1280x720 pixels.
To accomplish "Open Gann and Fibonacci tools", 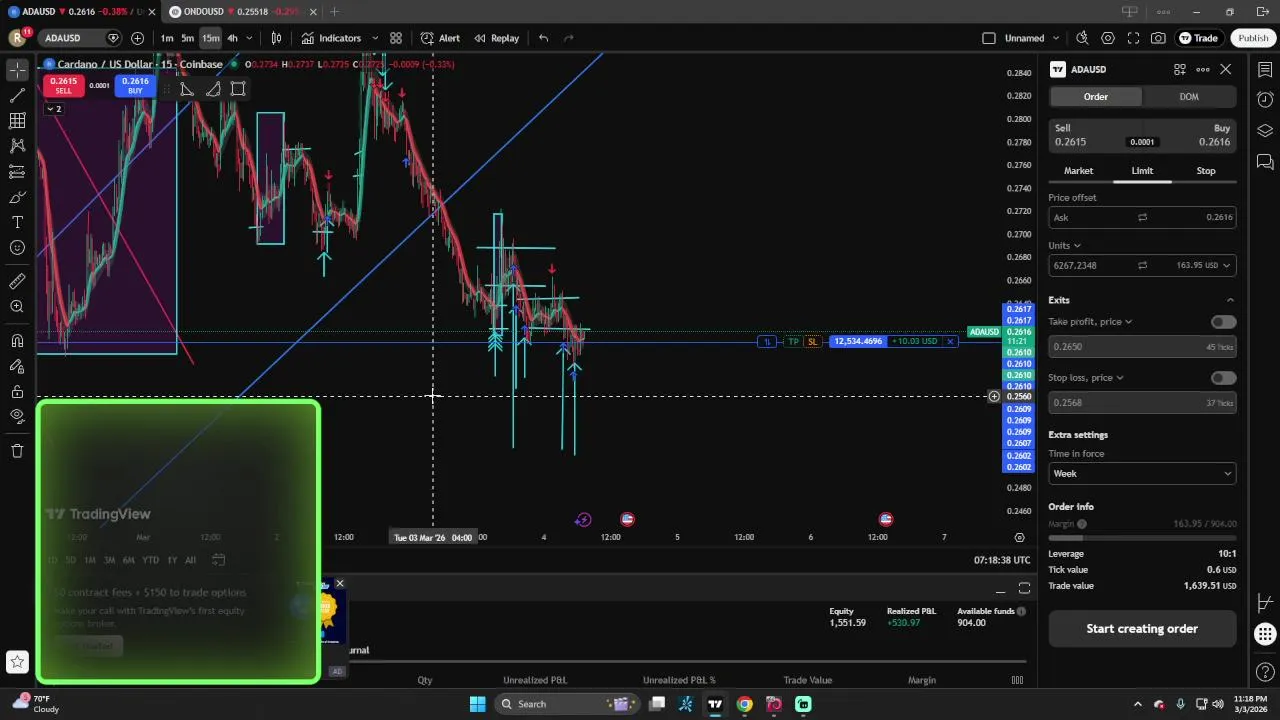I will 17,121.
